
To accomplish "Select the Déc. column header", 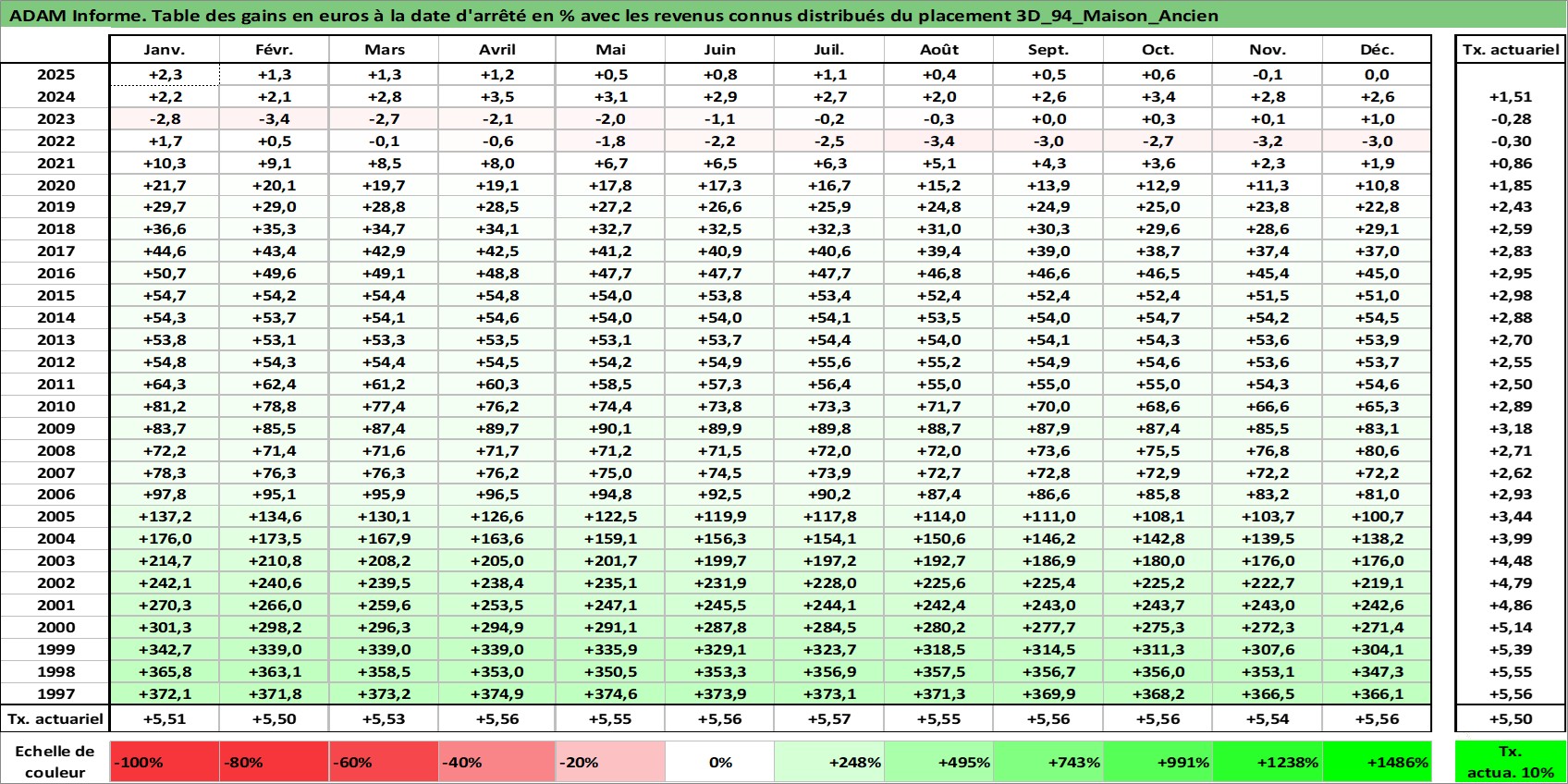I will click(1377, 50).
